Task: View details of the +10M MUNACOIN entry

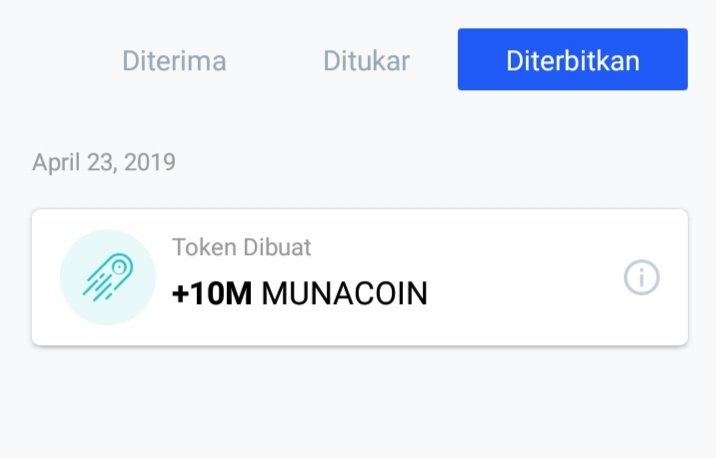Action: [x=641, y=278]
